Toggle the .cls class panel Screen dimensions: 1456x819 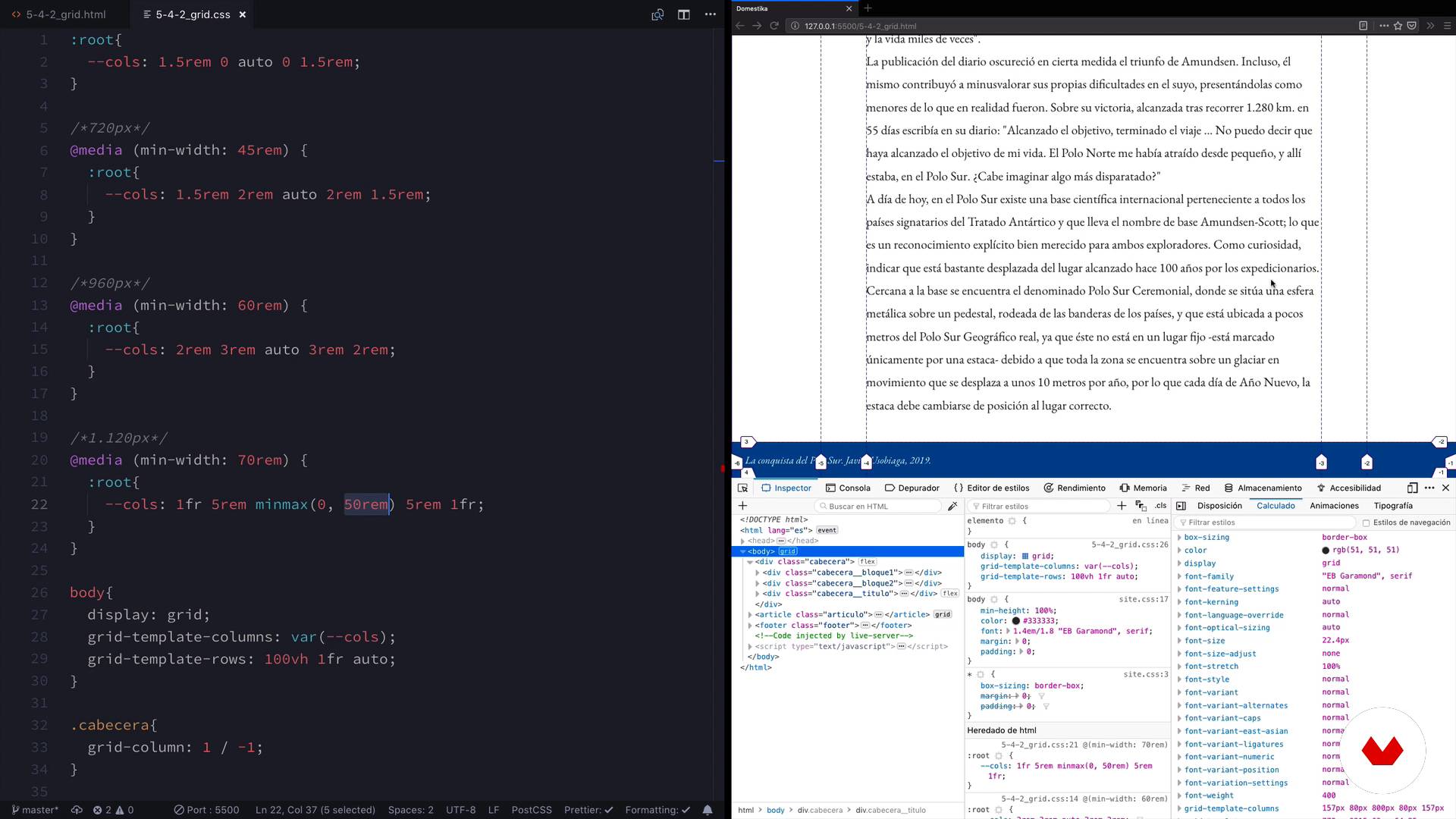click(1161, 506)
